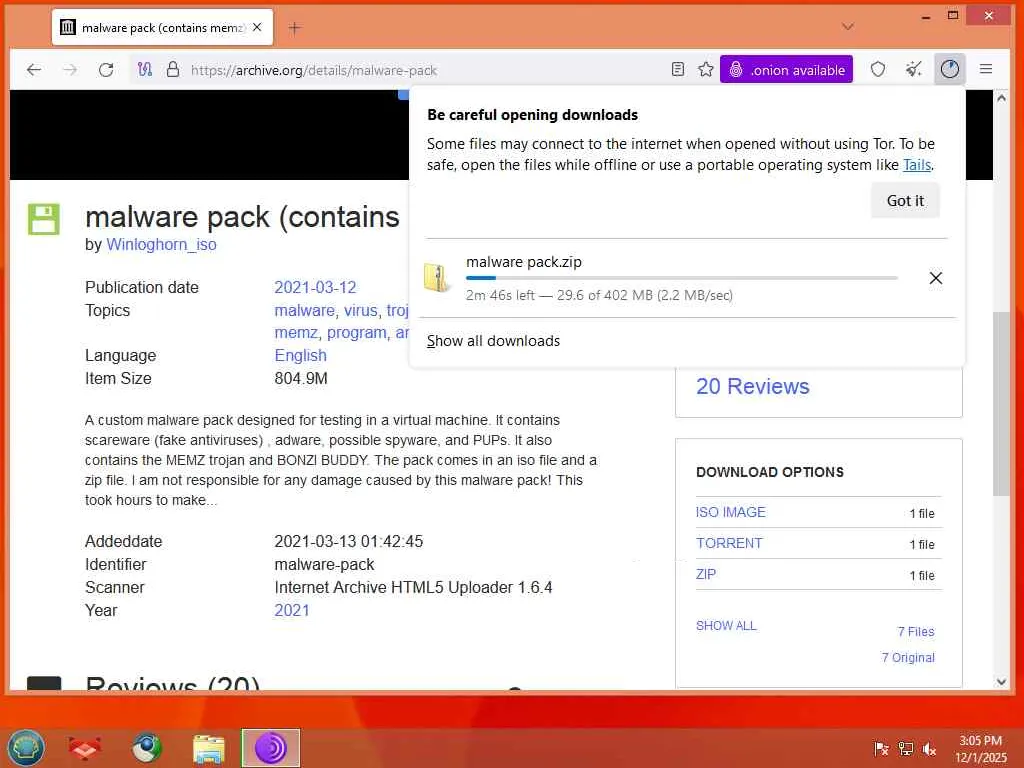This screenshot has height=768, width=1024.
Task: Open the 7 Original link
Action: (908, 658)
